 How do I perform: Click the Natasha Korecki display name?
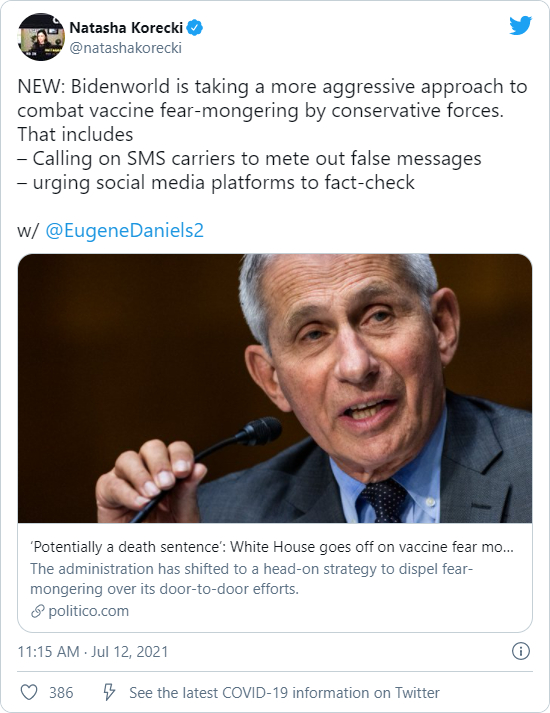pos(126,28)
